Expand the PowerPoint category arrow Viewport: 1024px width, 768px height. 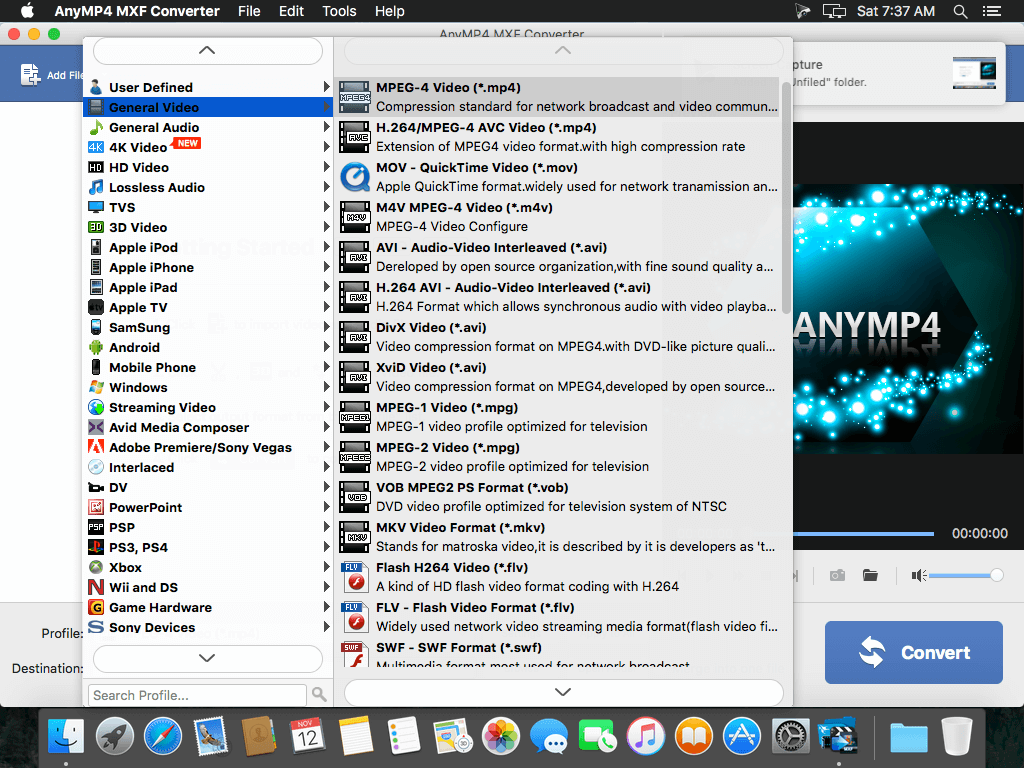[327, 507]
